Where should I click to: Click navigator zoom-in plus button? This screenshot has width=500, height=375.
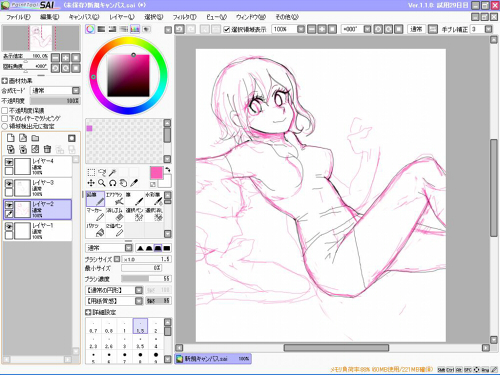pyautogui.click(x=66, y=58)
